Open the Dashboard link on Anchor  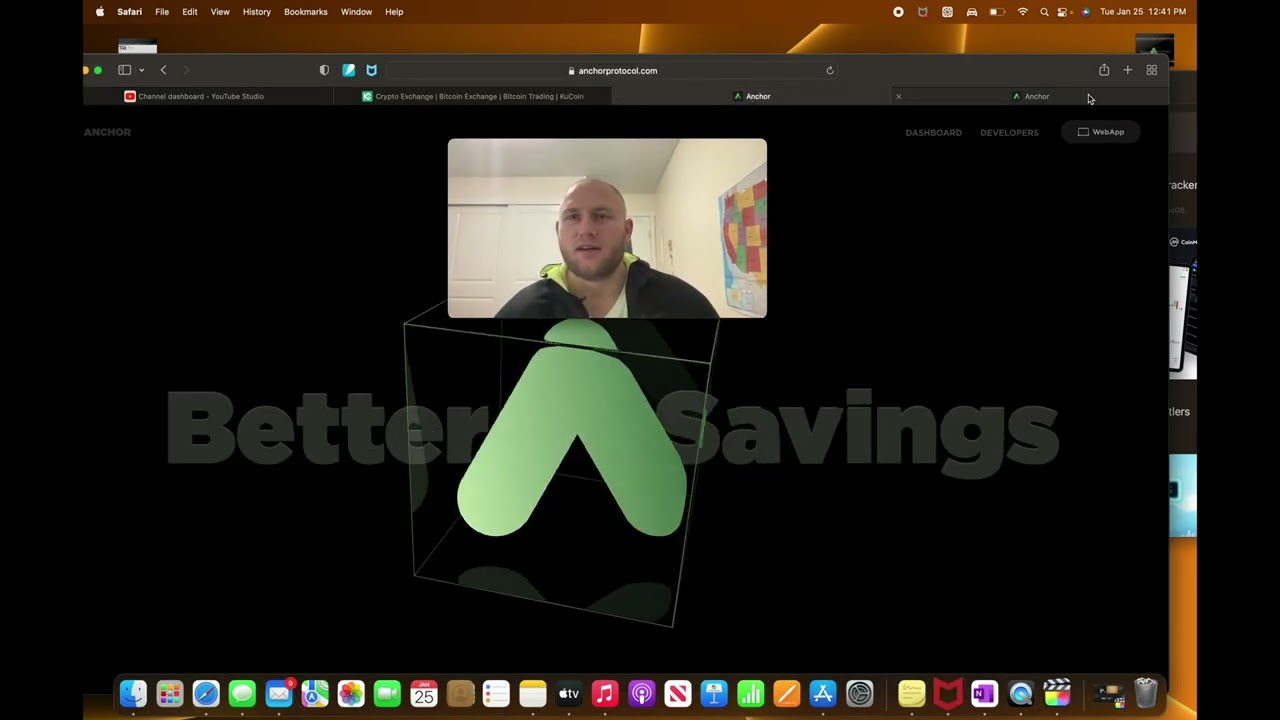933,132
